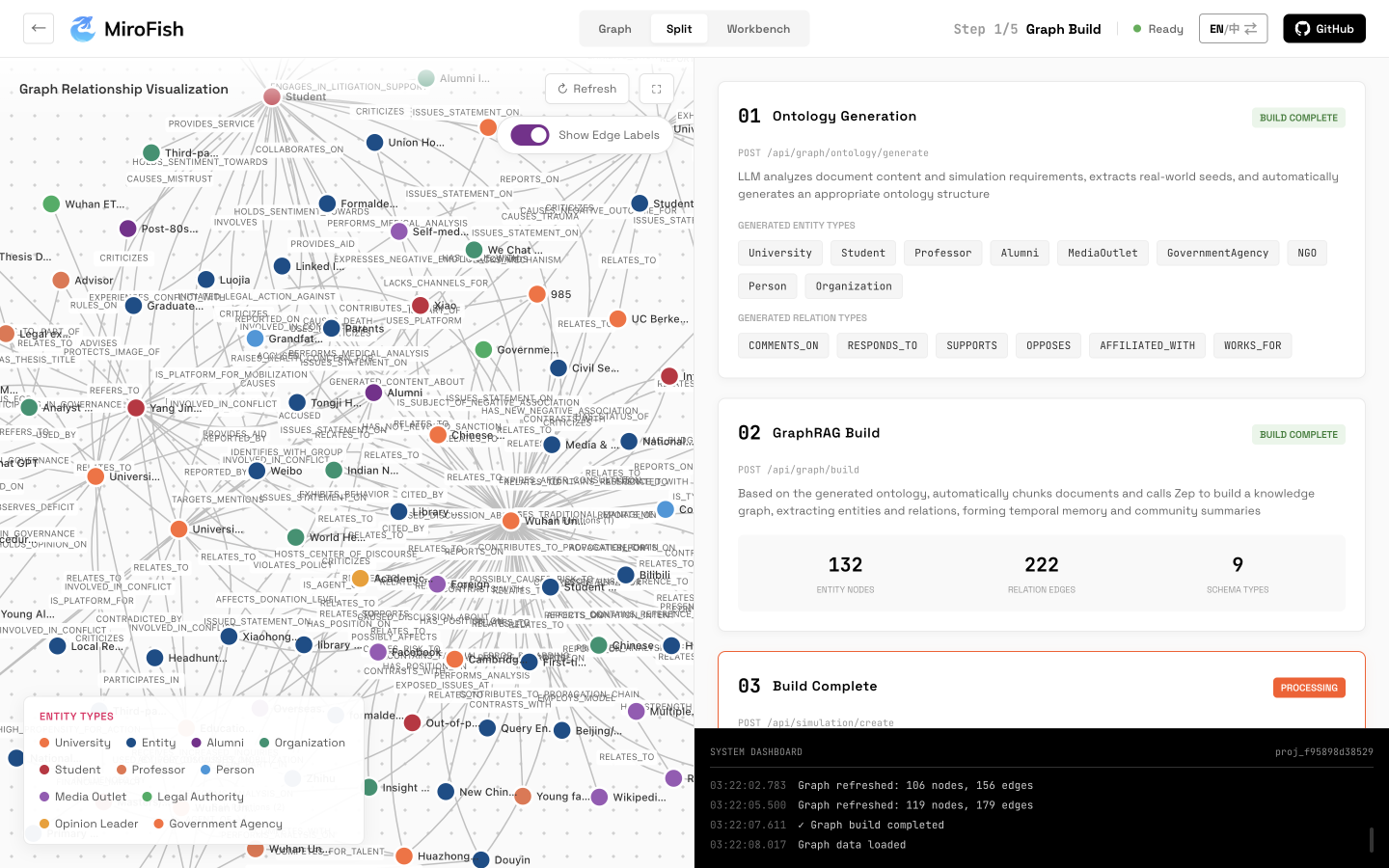The width and height of the screenshot is (1389, 868).
Task: Click the Douyin node
Action: [x=481, y=859]
